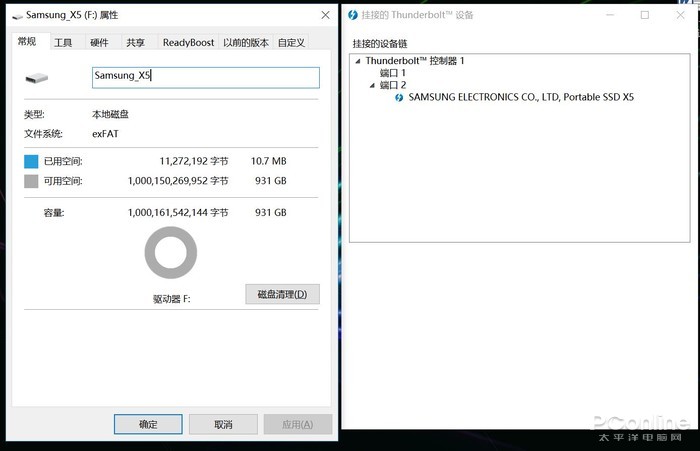Switch to the 共享 tab
Image resolution: width=700 pixels, height=451 pixels.
[135, 42]
